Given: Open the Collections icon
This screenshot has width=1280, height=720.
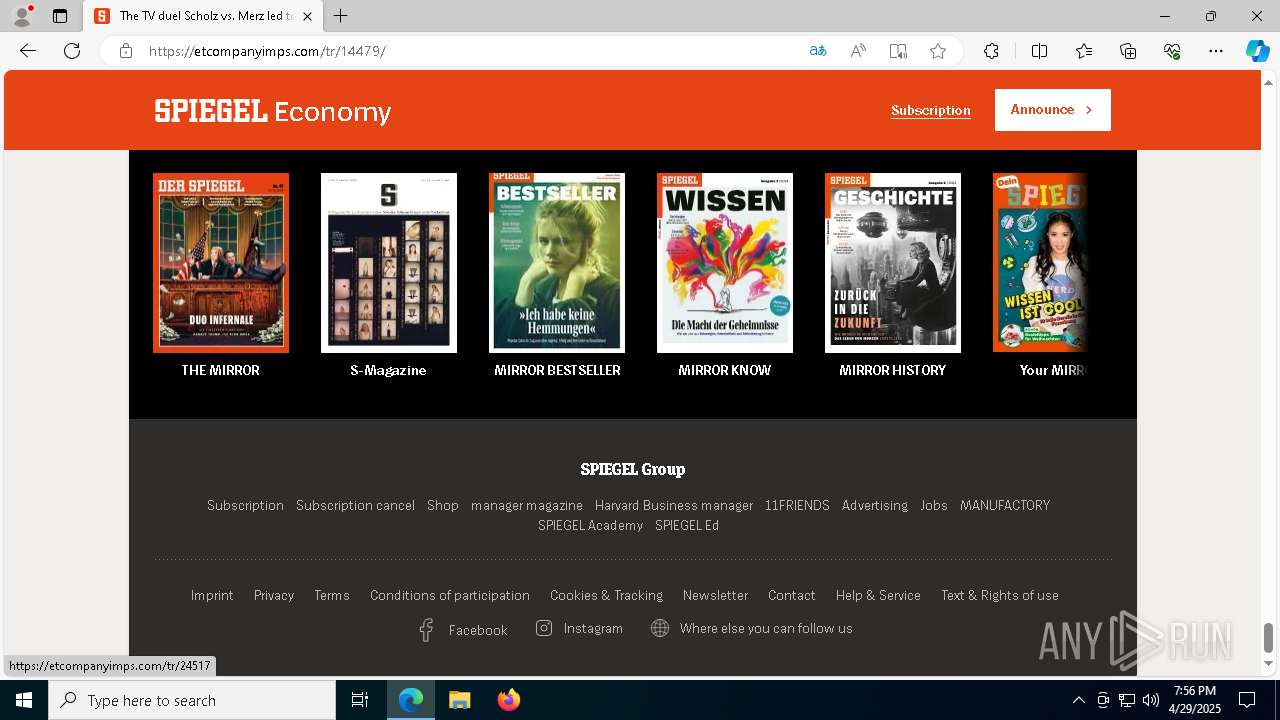Looking at the screenshot, I should [x=1128, y=51].
